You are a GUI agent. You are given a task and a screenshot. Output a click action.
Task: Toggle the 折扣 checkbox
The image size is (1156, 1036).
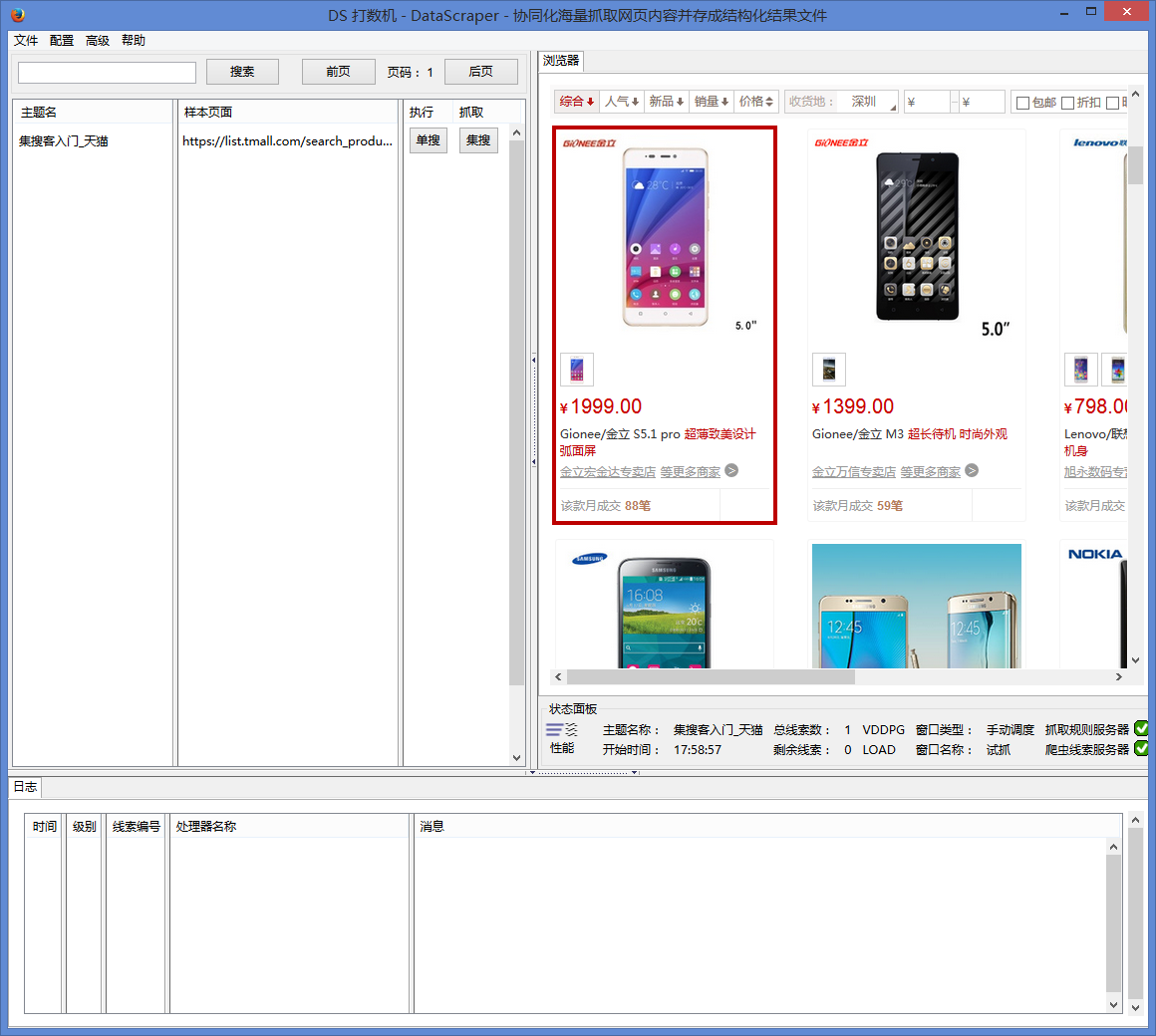tap(1067, 103)
